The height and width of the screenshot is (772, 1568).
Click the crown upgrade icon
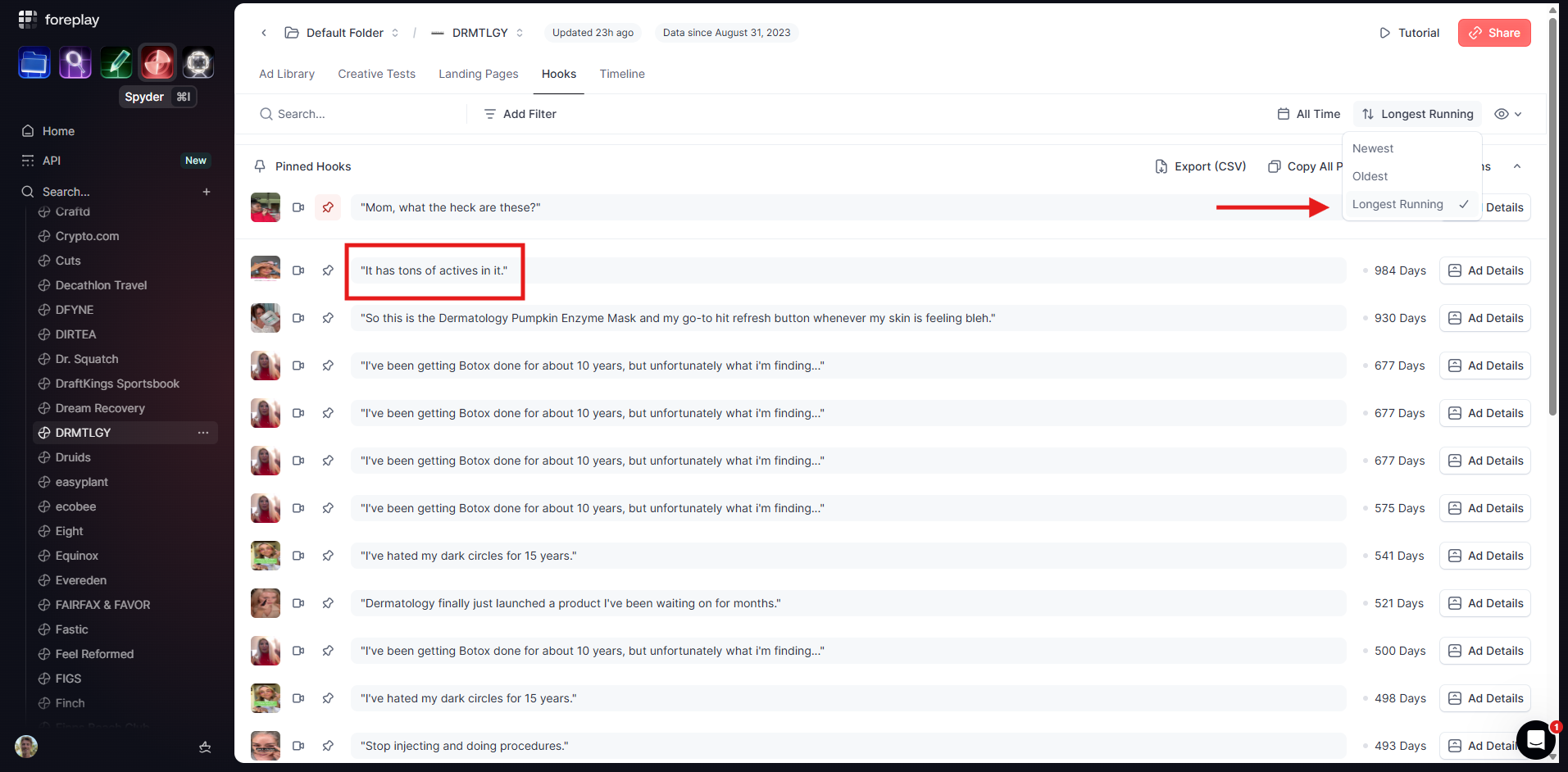pos(205,747)
